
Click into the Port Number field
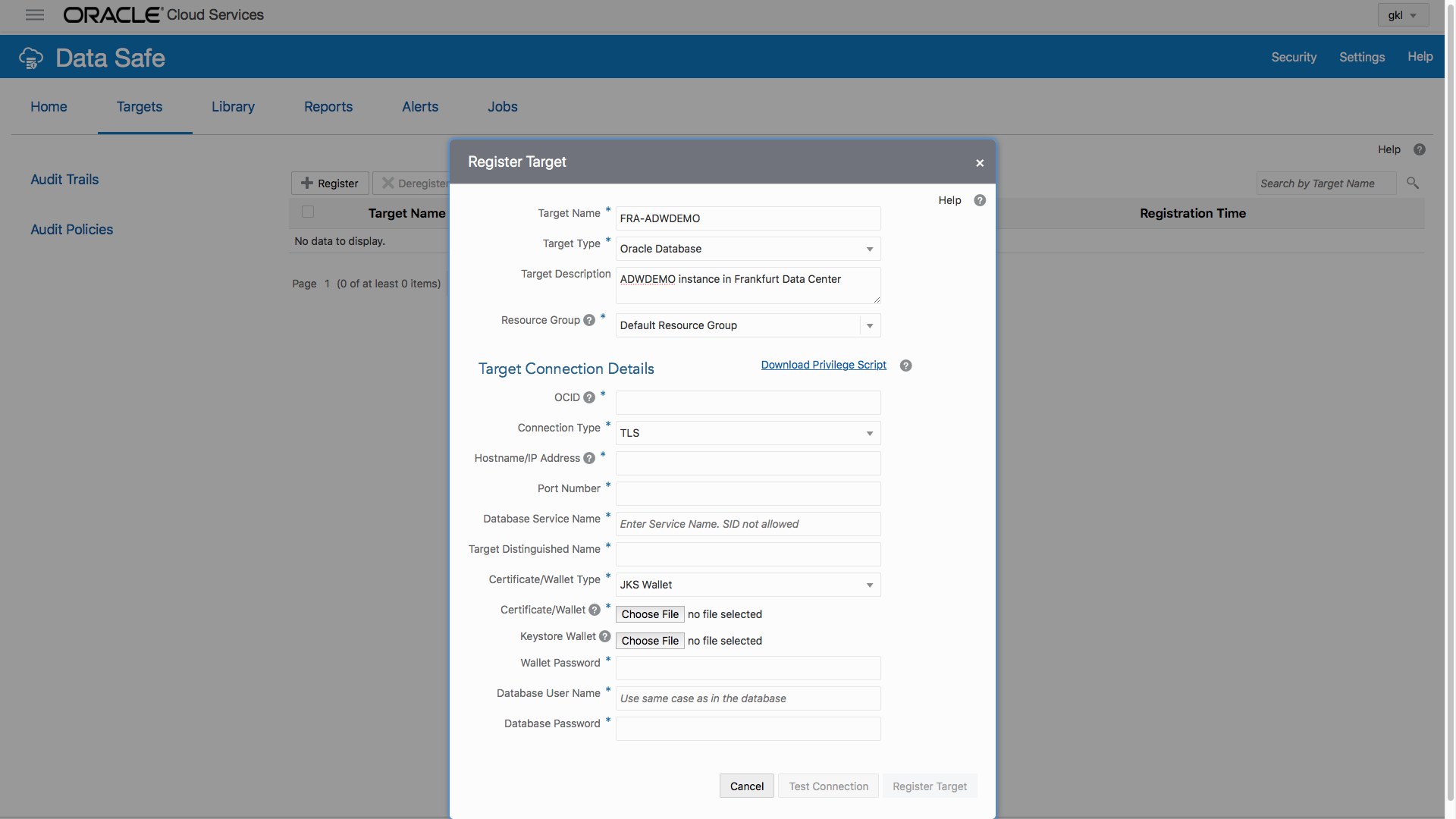(748, 494)
